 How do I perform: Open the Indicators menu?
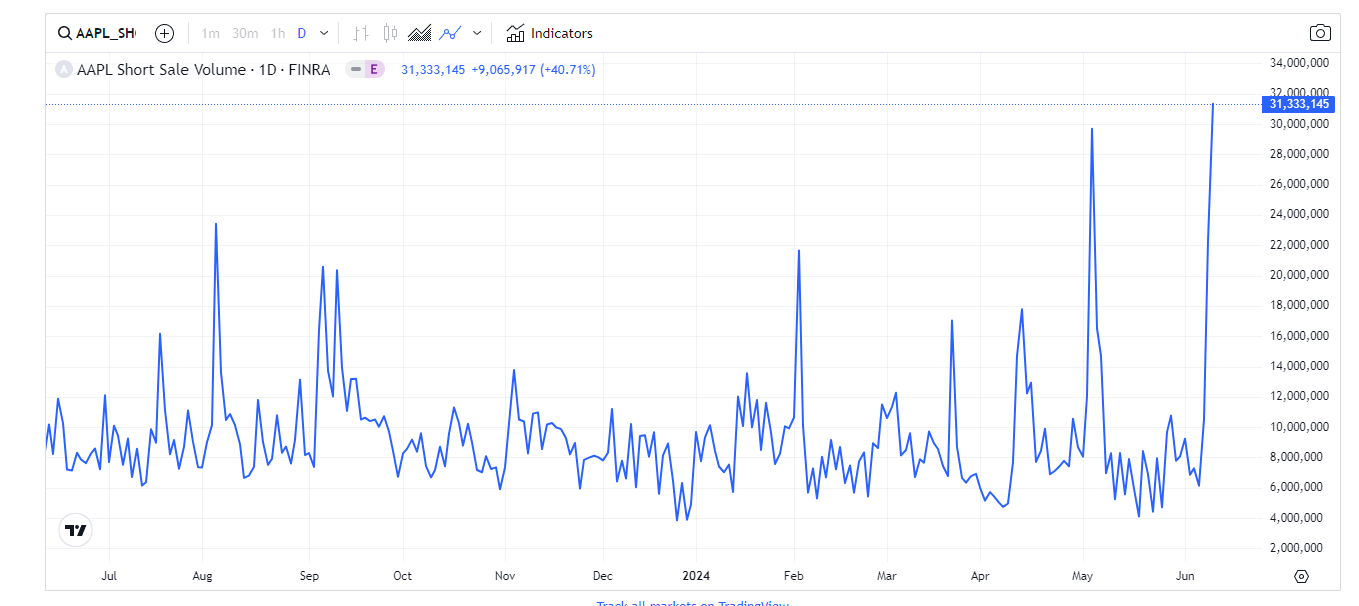click(550, 33)
